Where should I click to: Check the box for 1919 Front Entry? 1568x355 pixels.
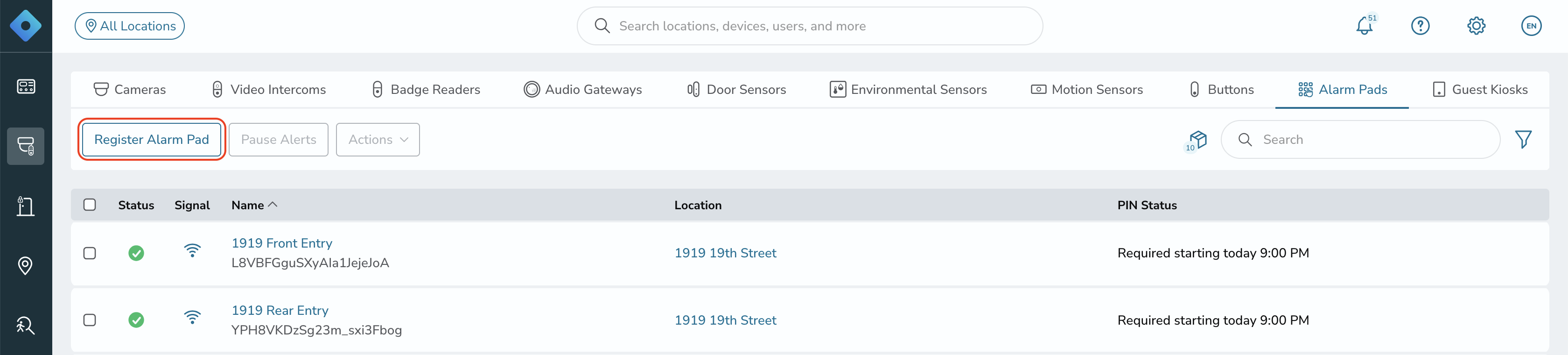90,253
